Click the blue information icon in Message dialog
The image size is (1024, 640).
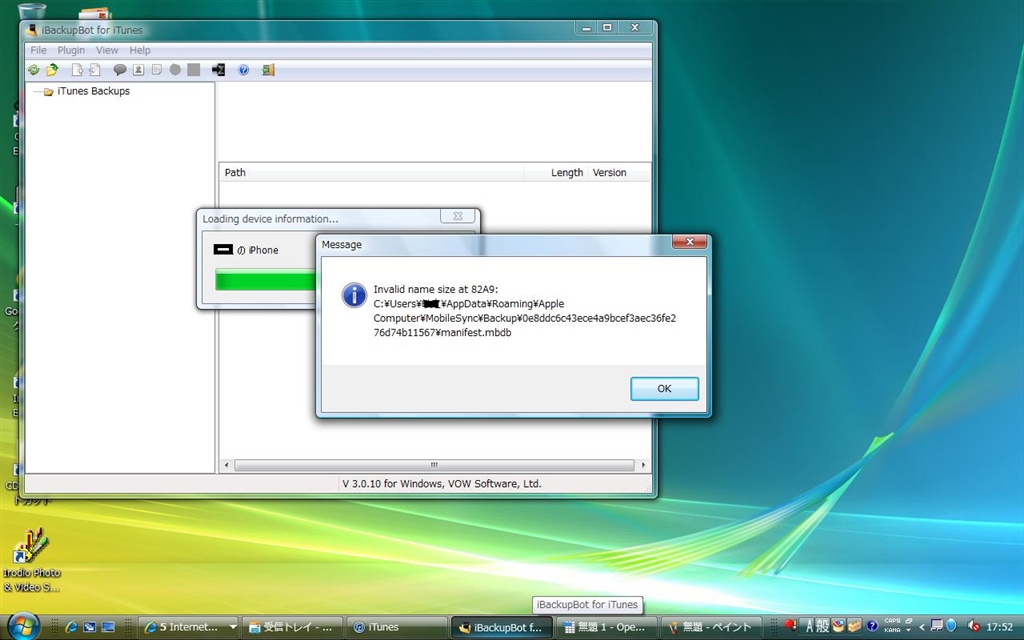click(x=354, y=296)
